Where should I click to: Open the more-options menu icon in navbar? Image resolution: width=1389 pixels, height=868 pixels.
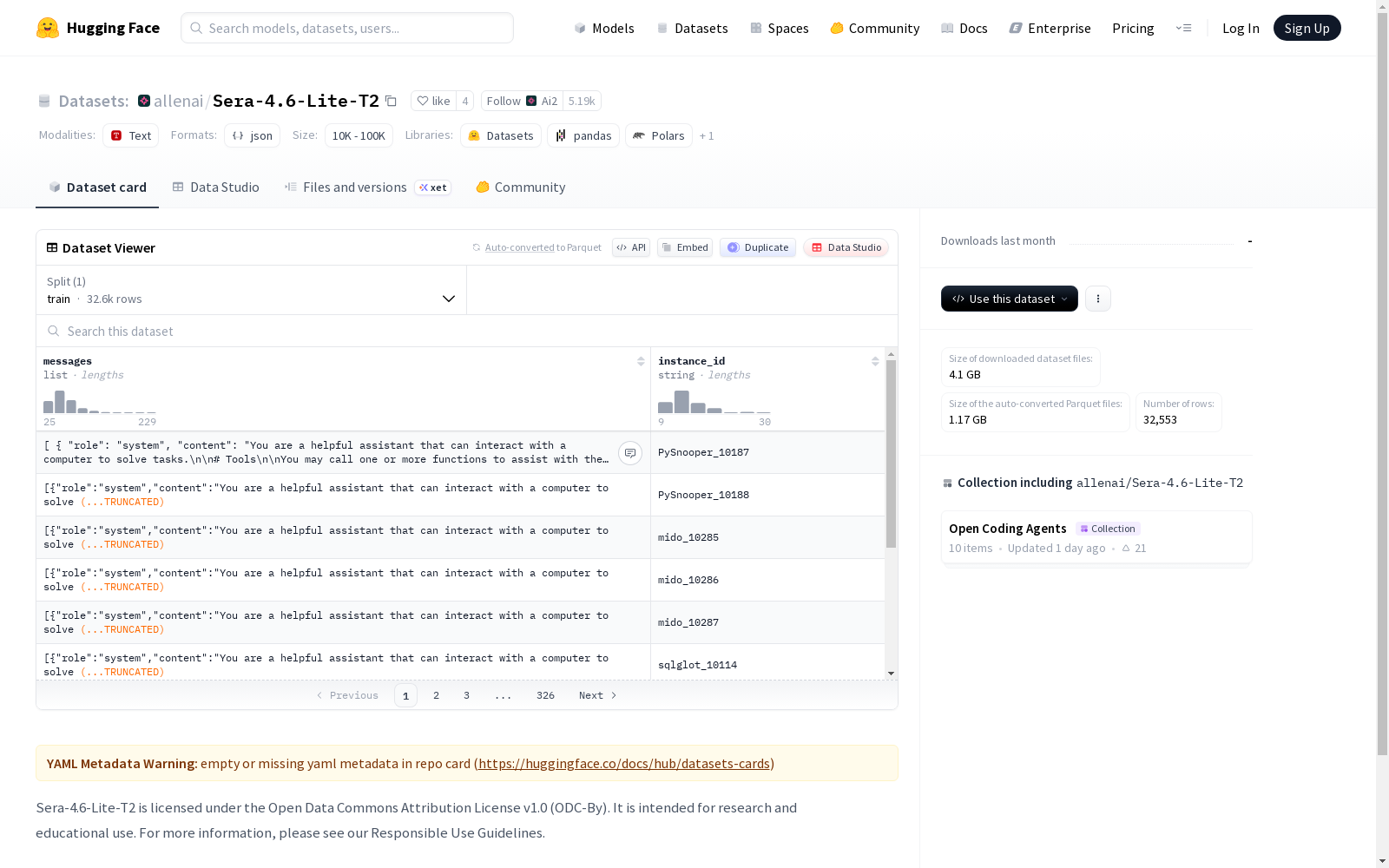[1183, 28]
